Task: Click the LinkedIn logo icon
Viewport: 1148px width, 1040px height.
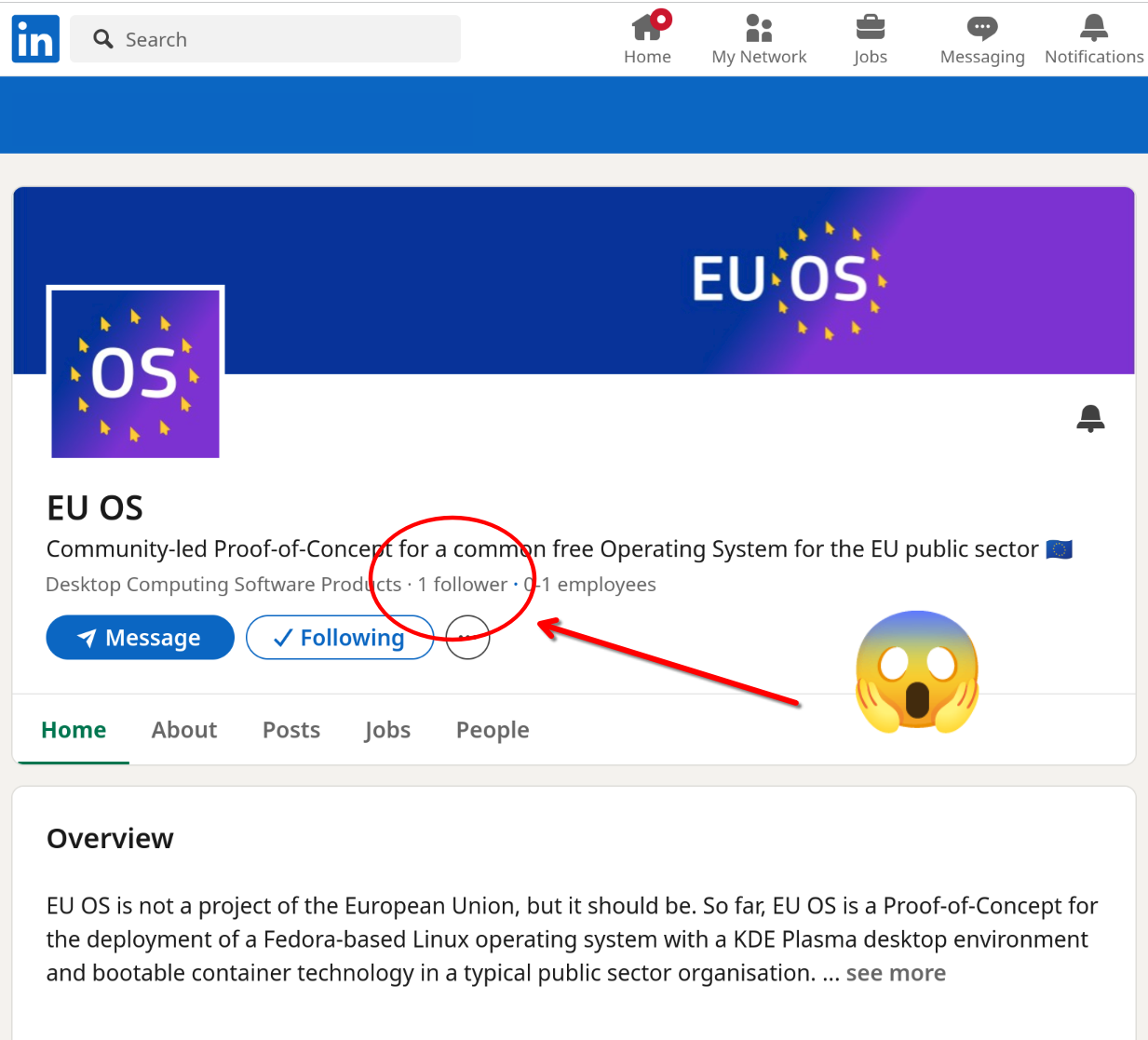Action: point(35,39)
